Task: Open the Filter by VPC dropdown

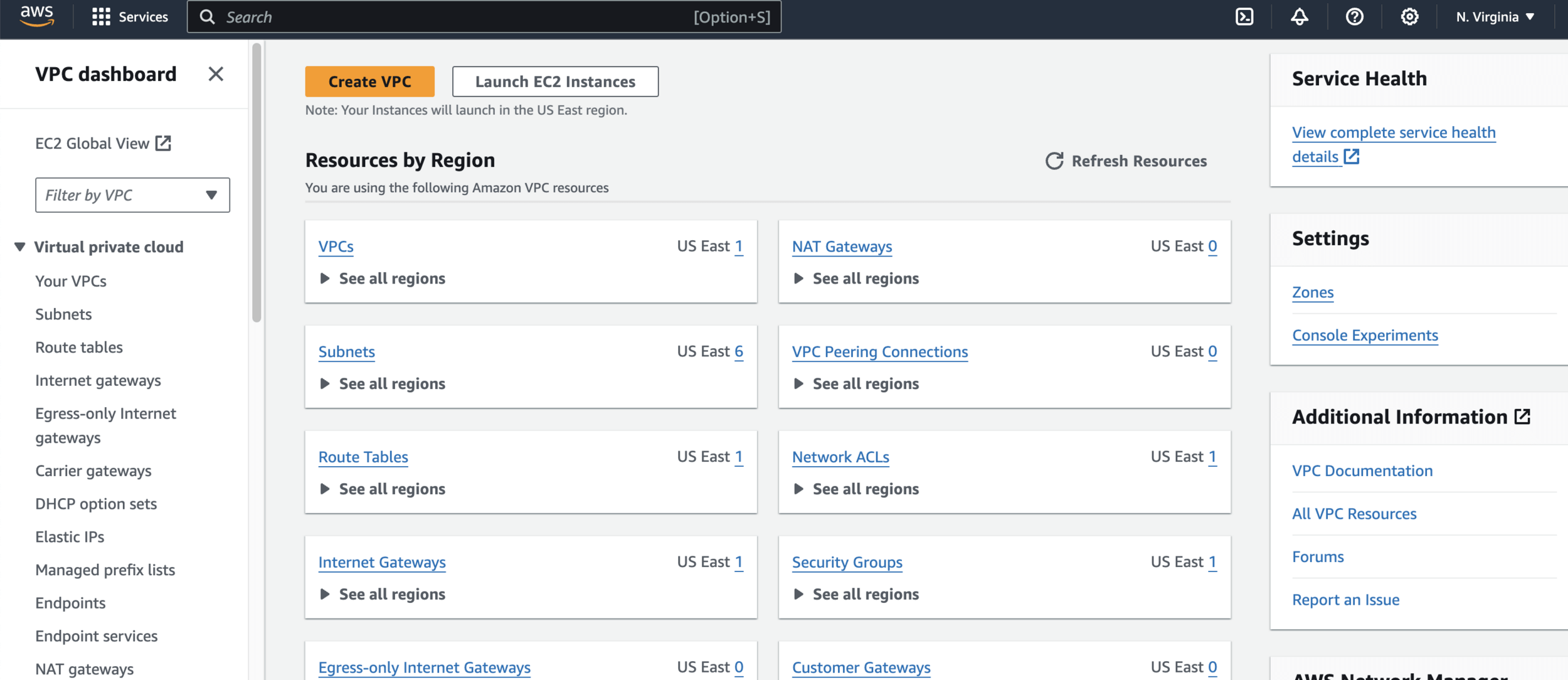Action: click(132, 195)
